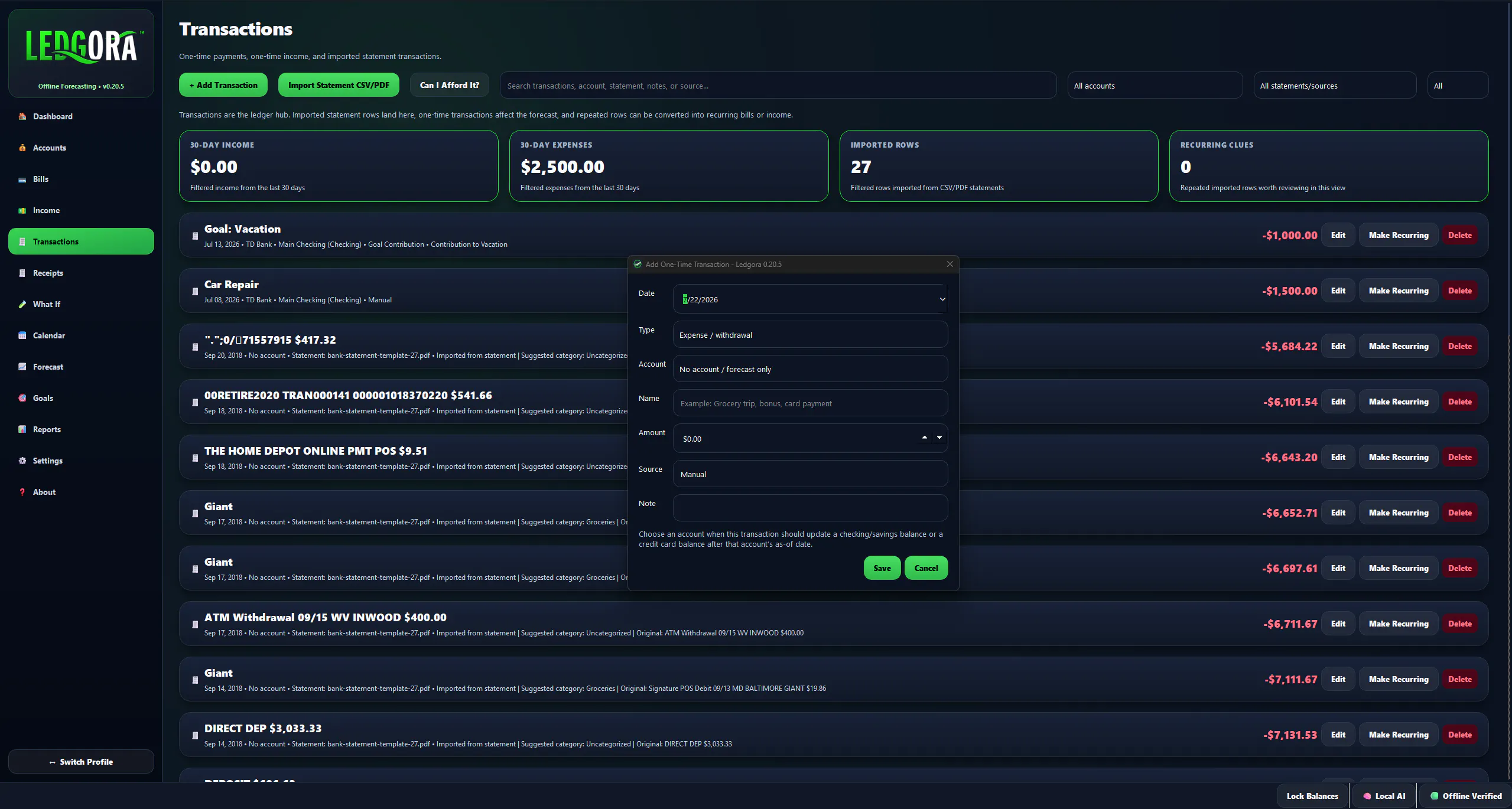Click the Local AI status indicator
The width and height of the screenshot is (1512, 809).
1383,796
